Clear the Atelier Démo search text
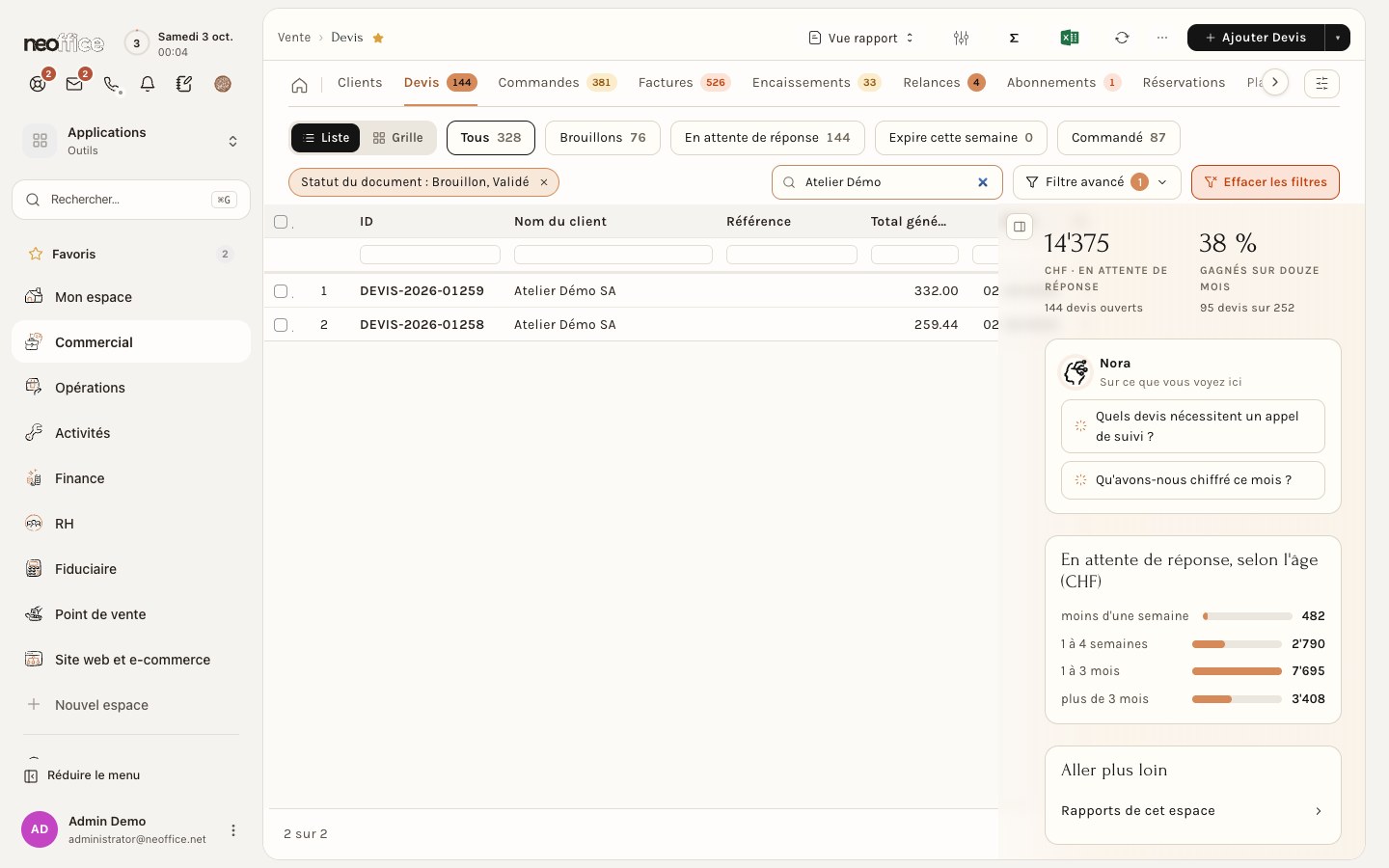 click(x=983, y=182)
